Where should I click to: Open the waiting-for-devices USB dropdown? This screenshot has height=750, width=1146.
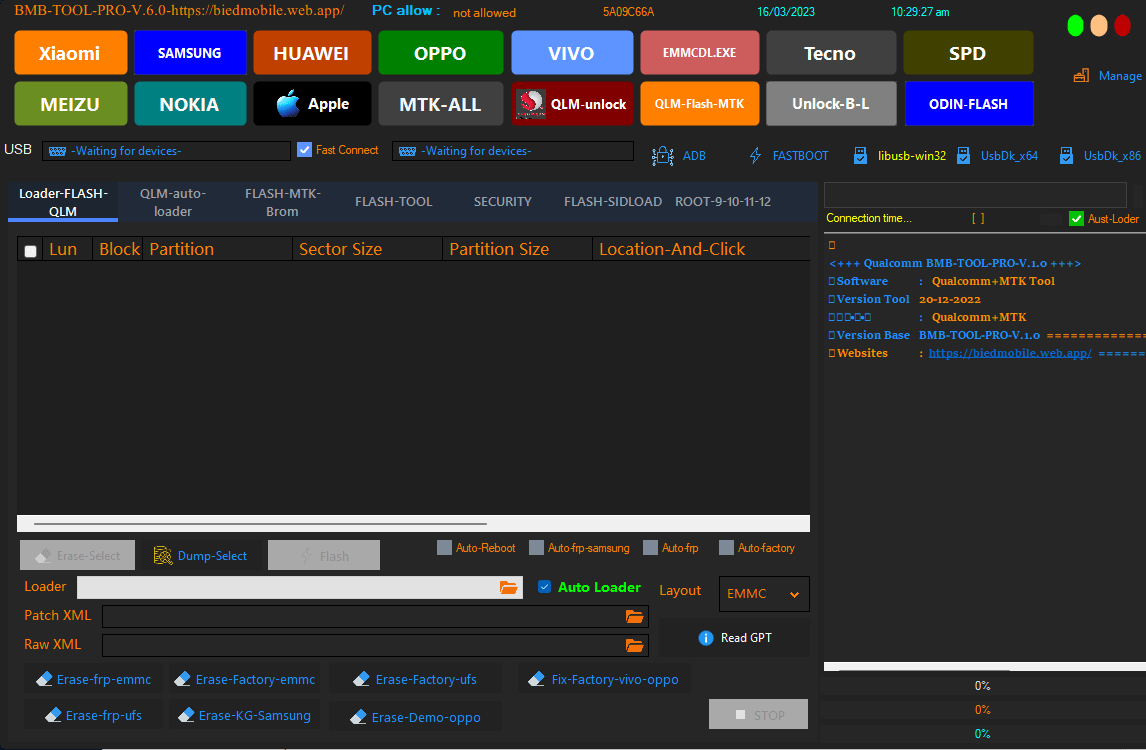(x=166, y=150)
